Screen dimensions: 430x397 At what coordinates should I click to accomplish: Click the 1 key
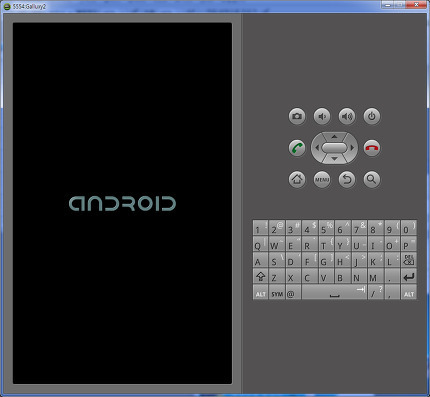260,228
